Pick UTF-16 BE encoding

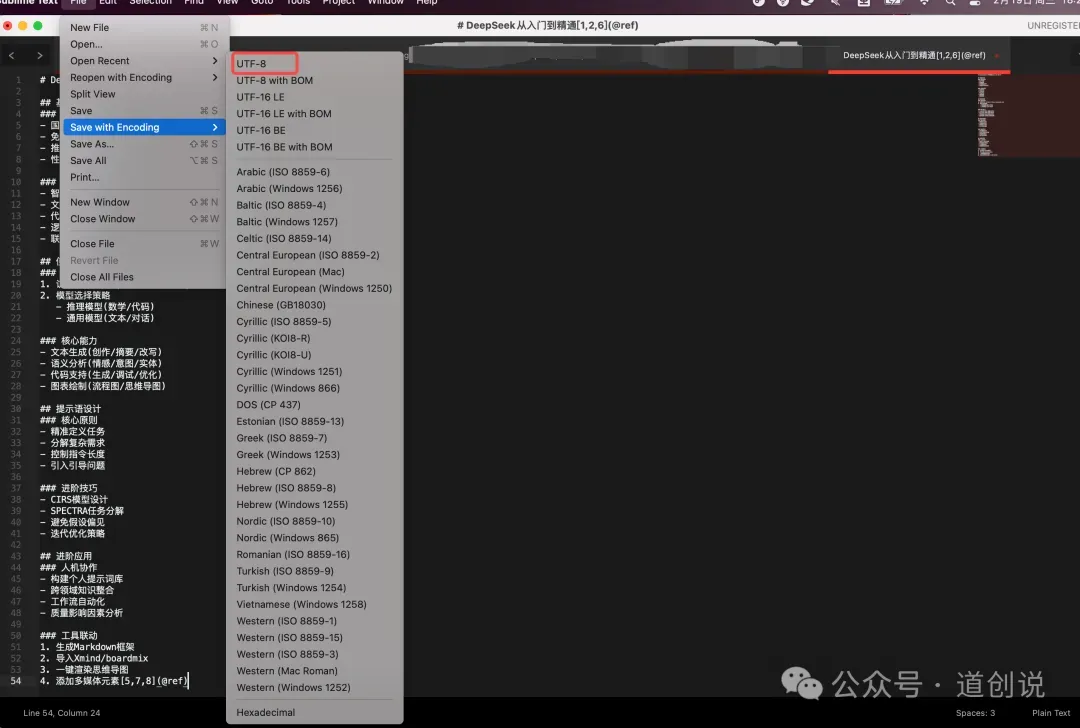click(x=315, y=130)
